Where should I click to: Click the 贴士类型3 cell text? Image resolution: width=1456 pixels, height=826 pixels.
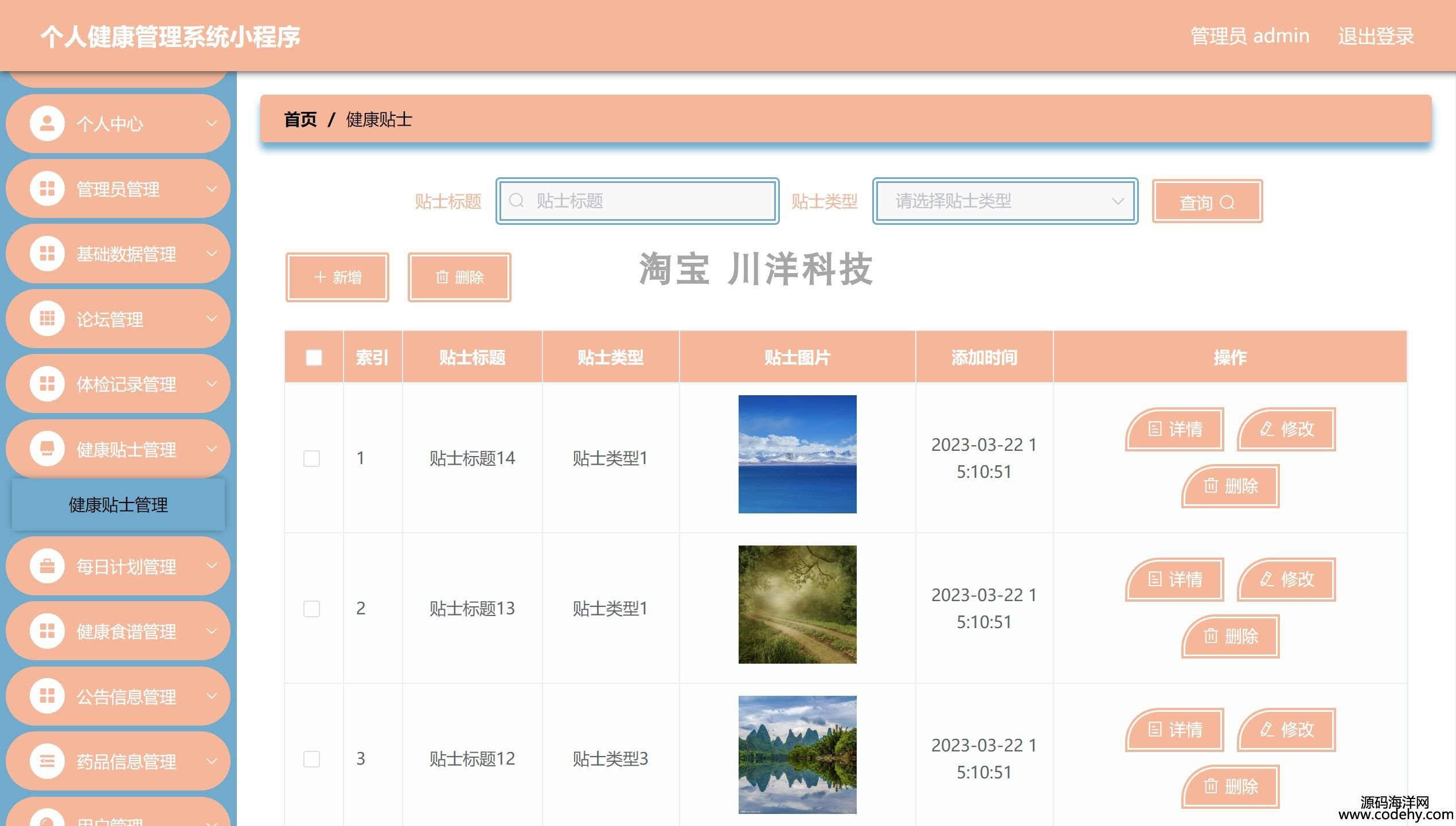click(610, 759)
